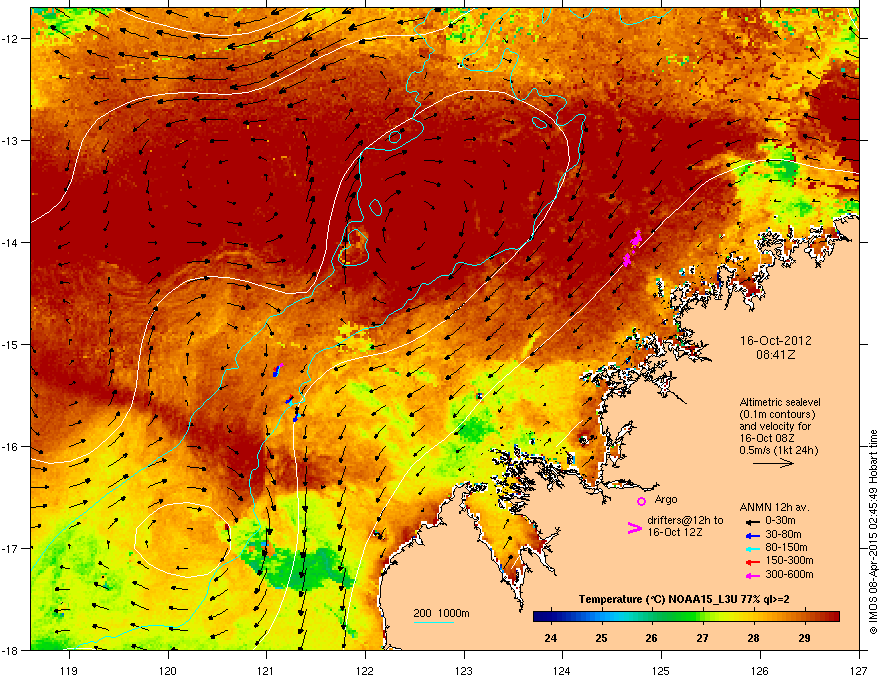Click the longitude axis label 125

(661, 670)
